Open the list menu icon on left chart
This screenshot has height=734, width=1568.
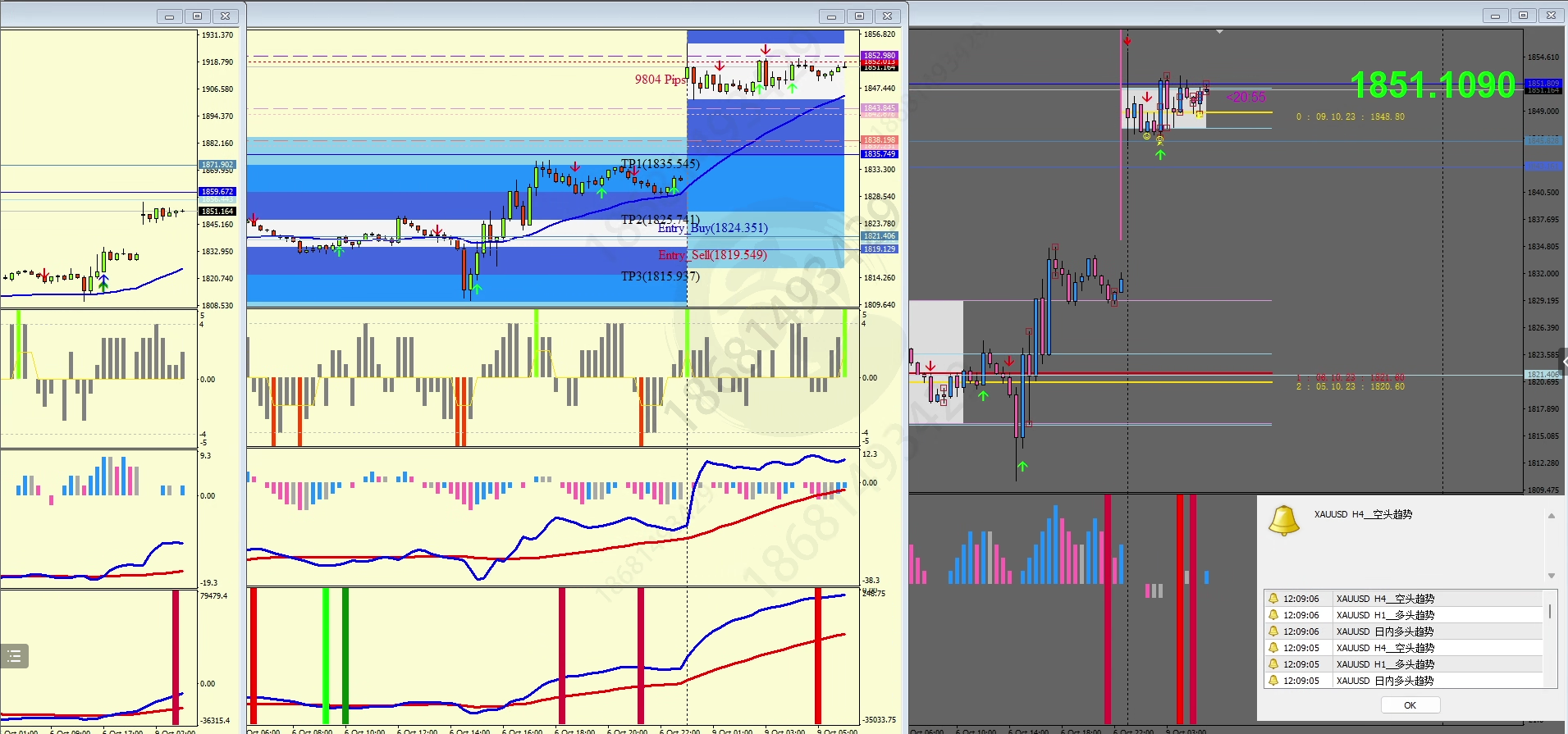click(14, 656)
